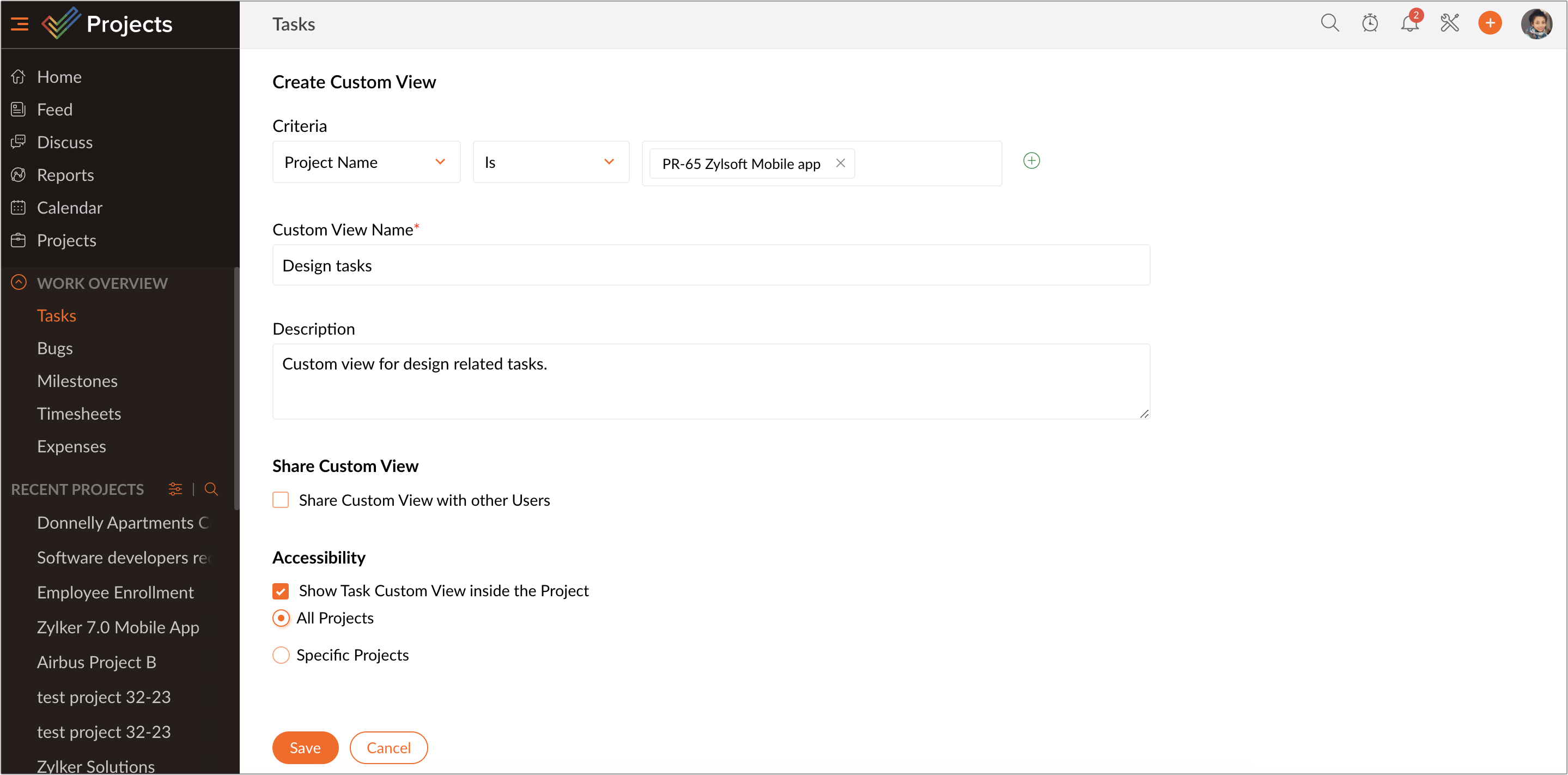Open Projects in sidebar
Viewport: 1568px width, 775px height.
point(66,240)
